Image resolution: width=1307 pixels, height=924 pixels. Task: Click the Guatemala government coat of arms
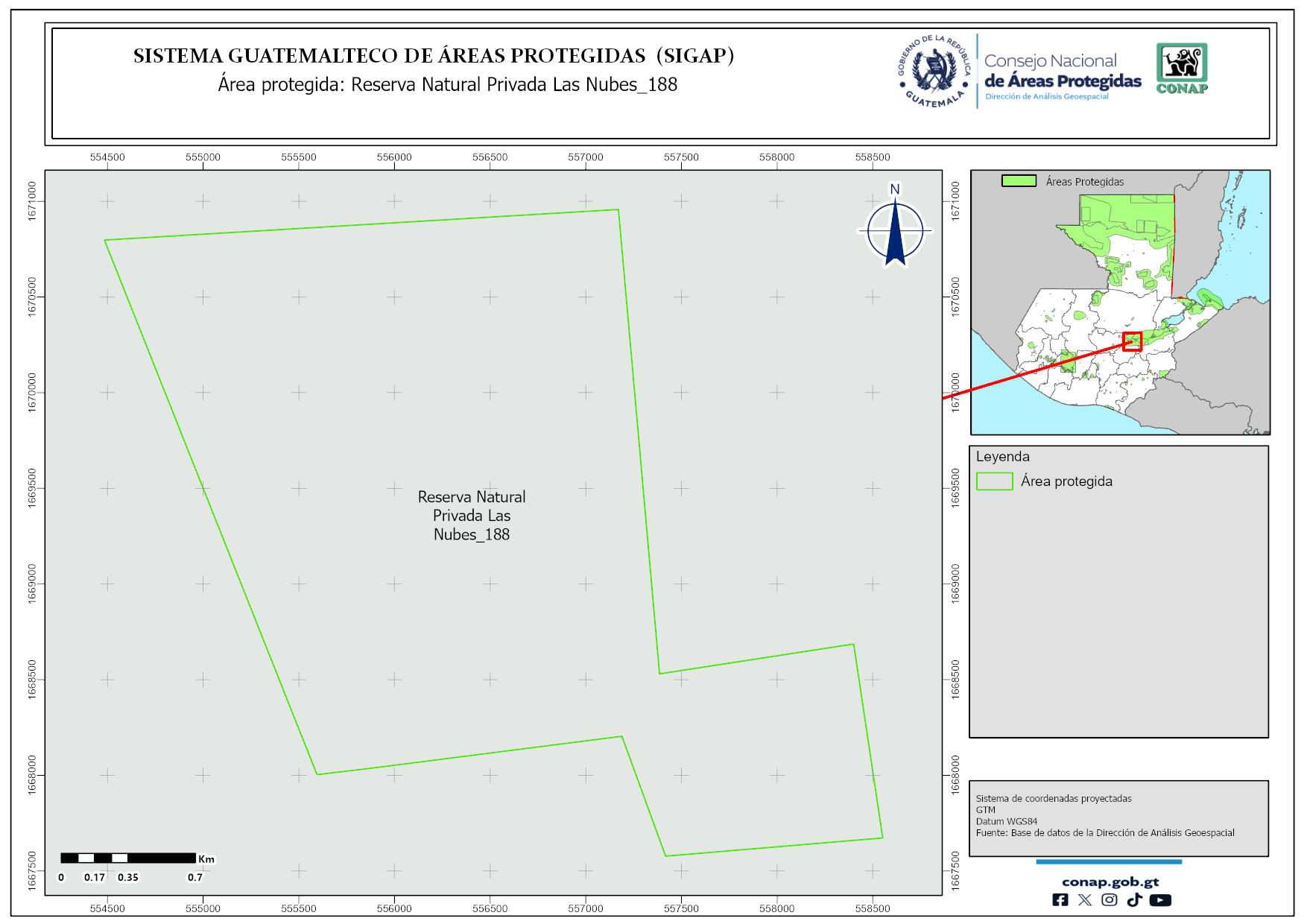pyautogui.click(x=934, y=72)
